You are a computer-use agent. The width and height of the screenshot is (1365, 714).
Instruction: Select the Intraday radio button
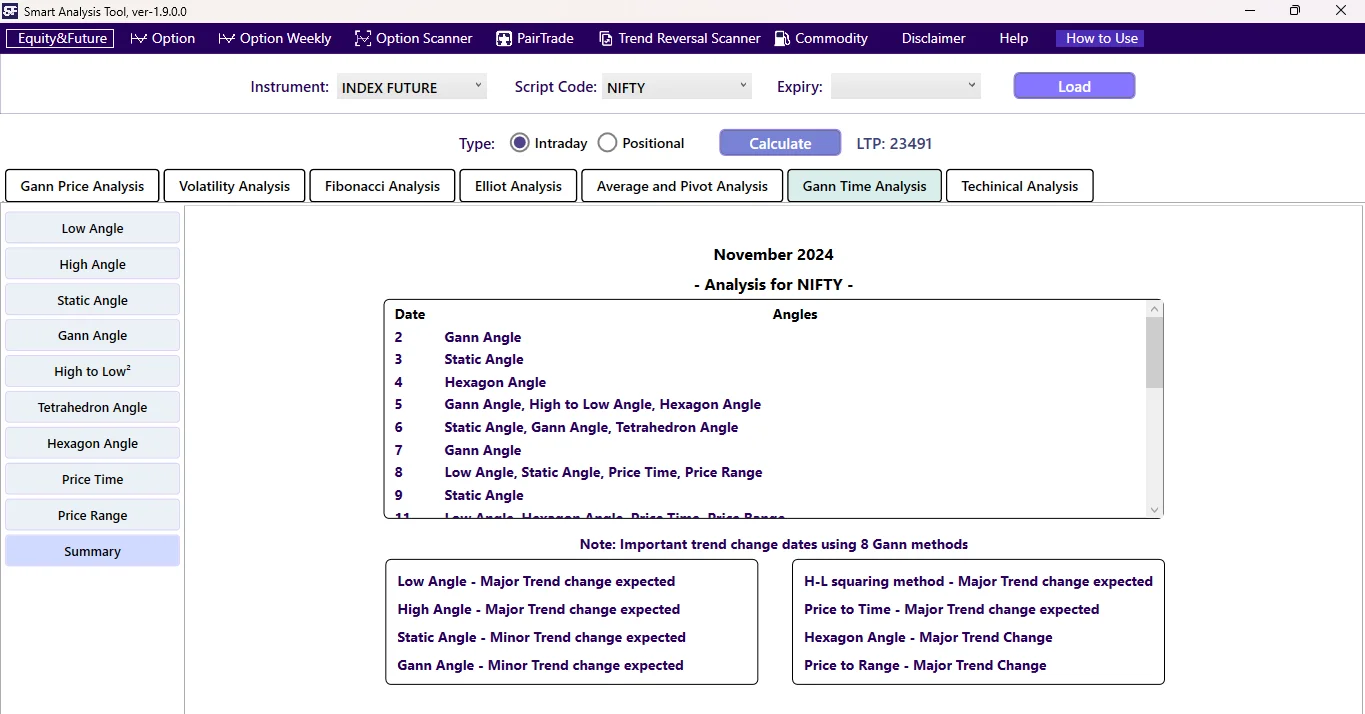(519, 142)
